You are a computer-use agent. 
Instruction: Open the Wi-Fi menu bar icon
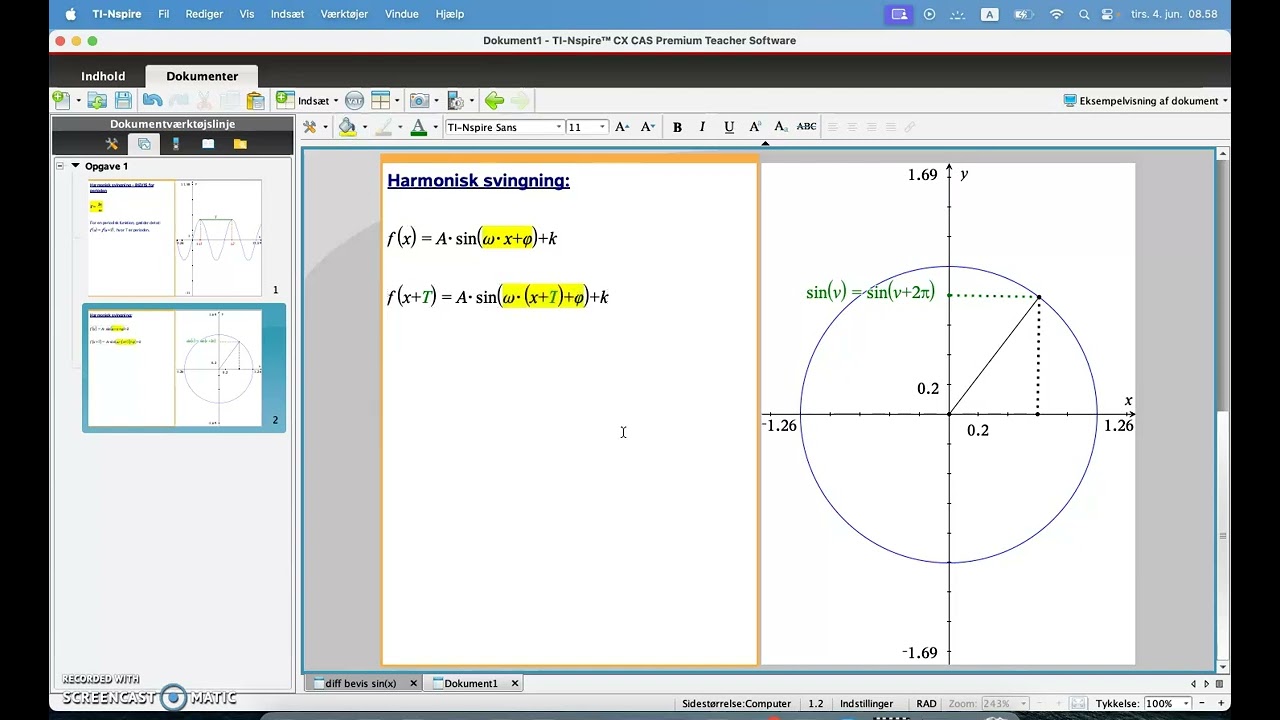click(x=1056, y=14)
